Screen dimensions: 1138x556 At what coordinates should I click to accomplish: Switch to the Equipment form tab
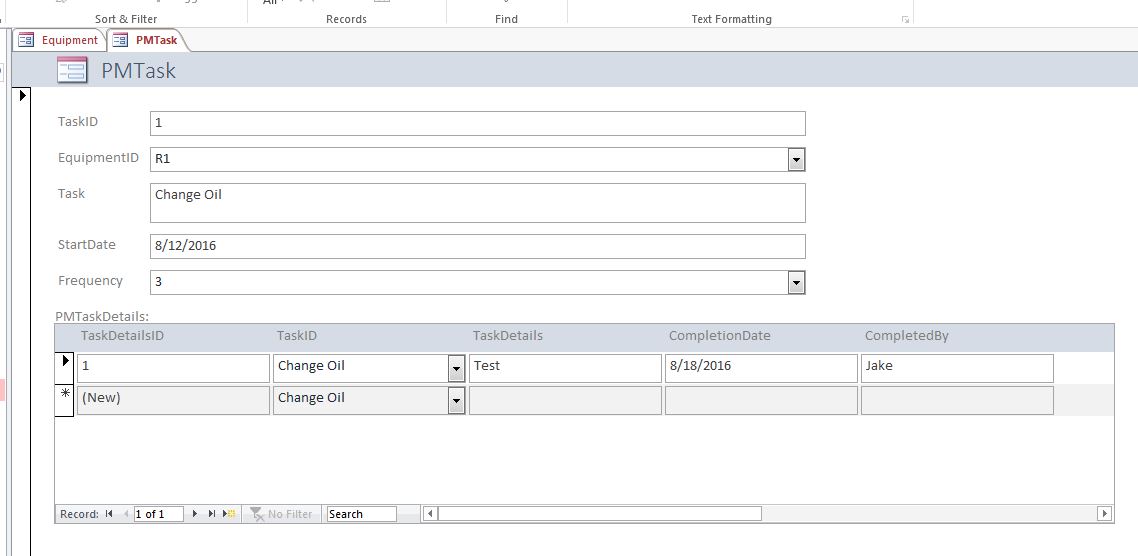[59, 40]
